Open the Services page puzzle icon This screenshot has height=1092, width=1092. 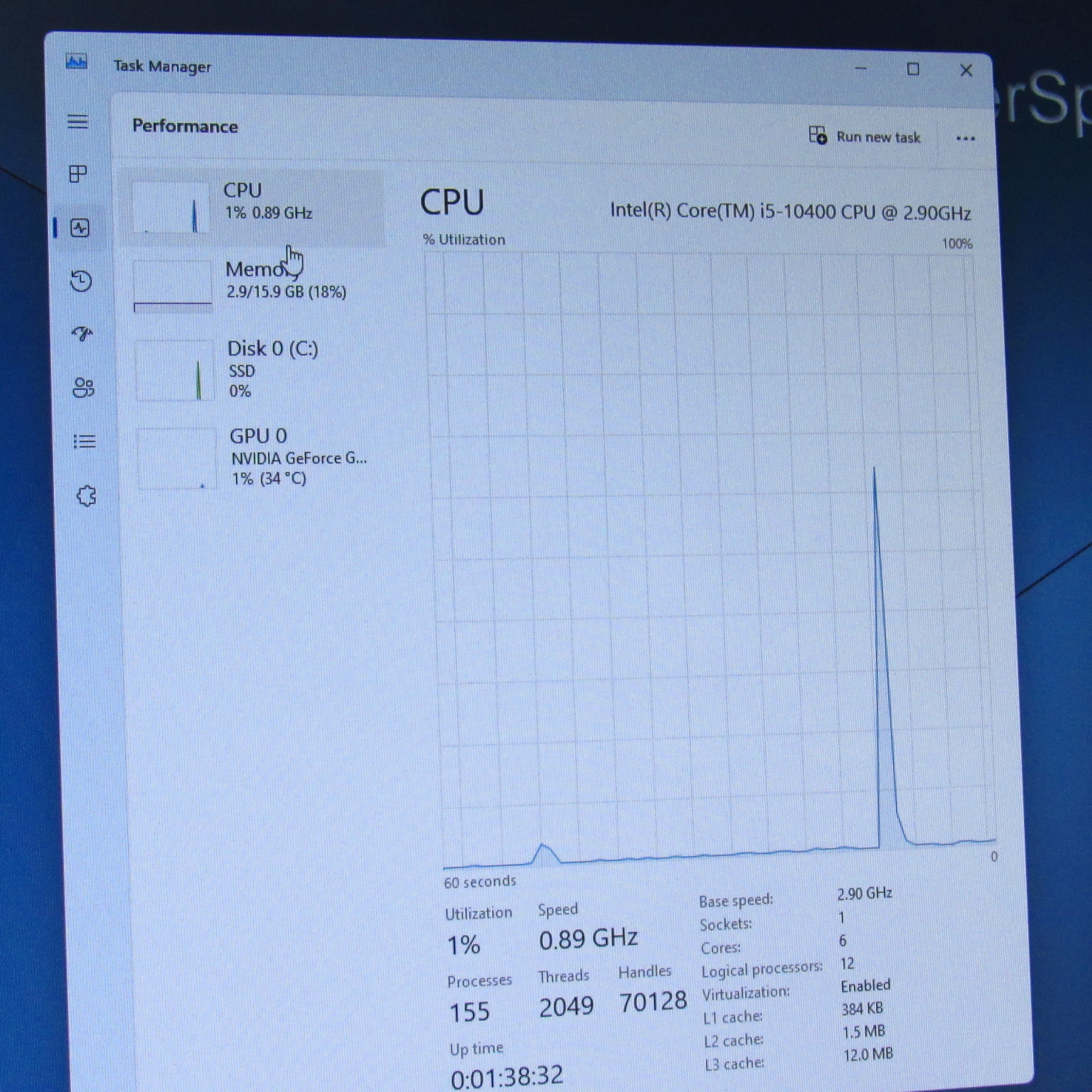(x=86, y=496)
